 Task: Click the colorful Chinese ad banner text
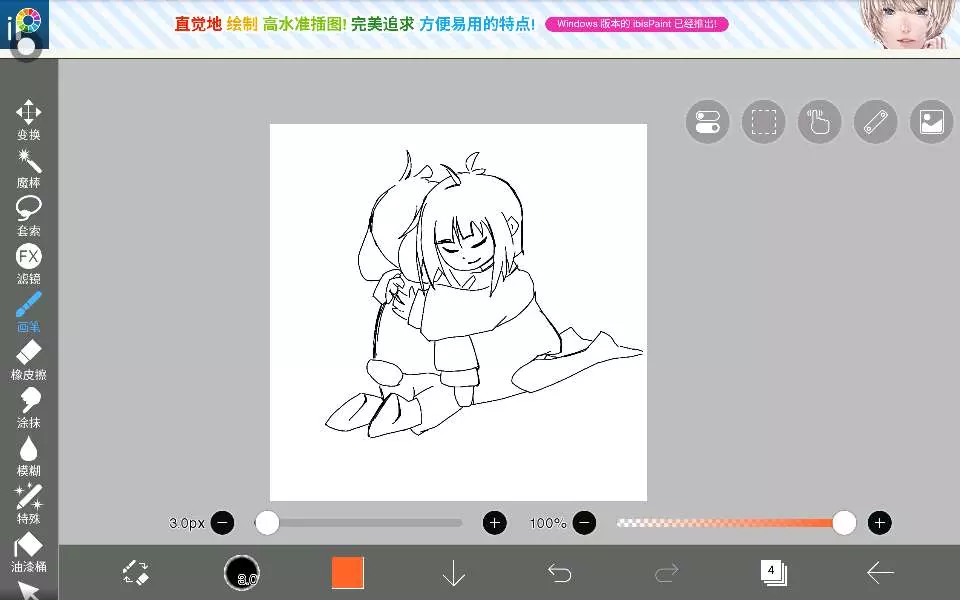pyautogui.click(x=354, y=24)
